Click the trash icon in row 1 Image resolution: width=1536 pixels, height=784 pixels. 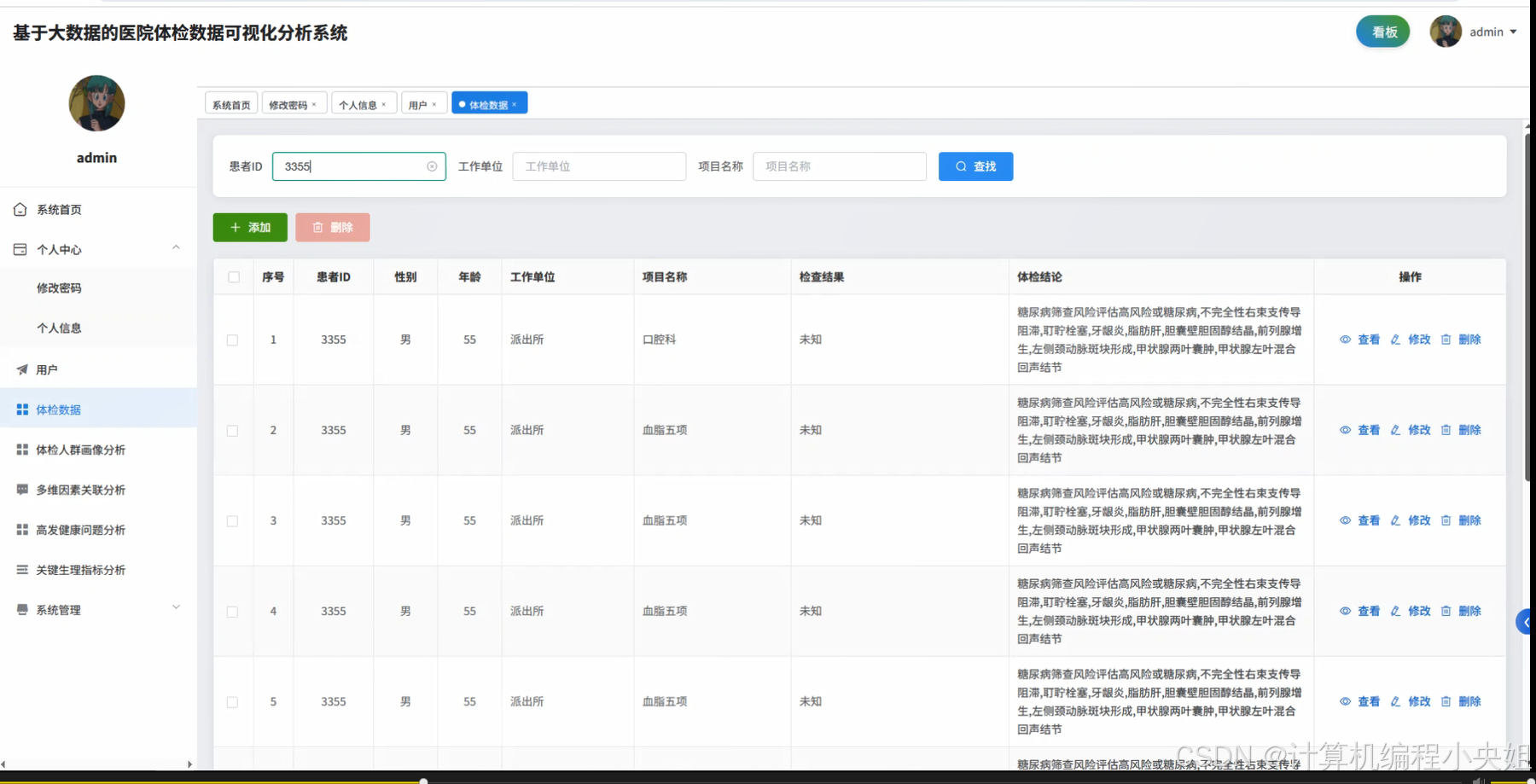pos(1446,340)
